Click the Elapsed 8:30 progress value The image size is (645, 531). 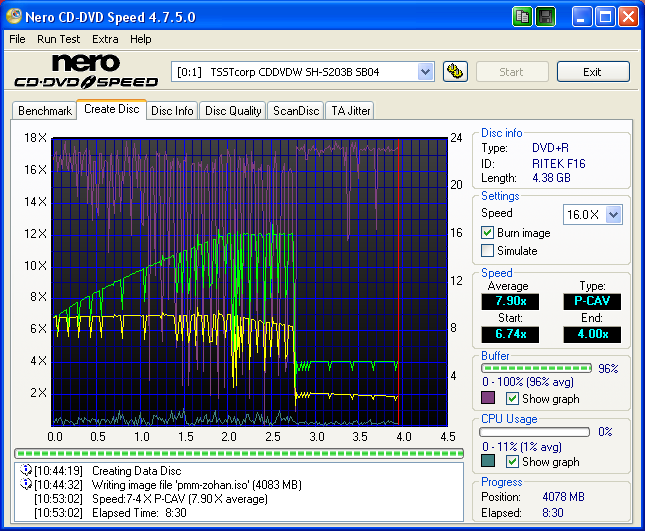(x=552, y=513)
